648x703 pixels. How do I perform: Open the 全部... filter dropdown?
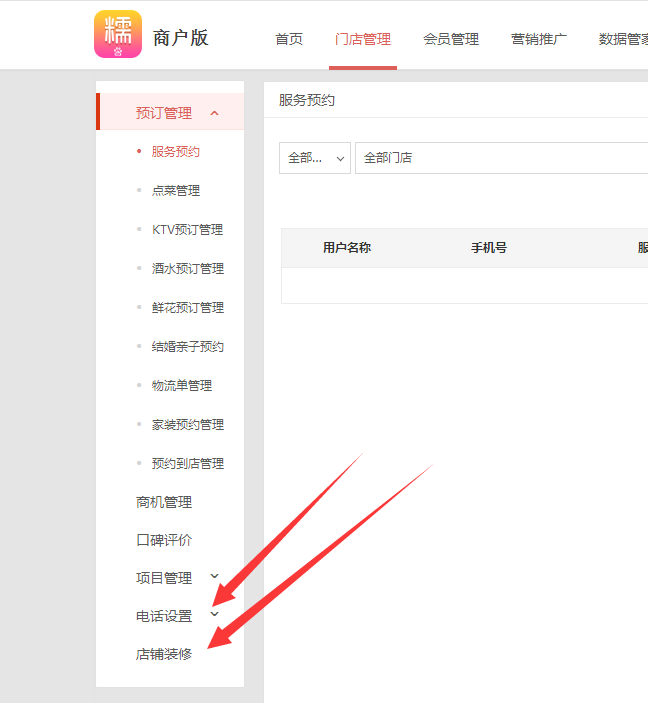(315, 158)
